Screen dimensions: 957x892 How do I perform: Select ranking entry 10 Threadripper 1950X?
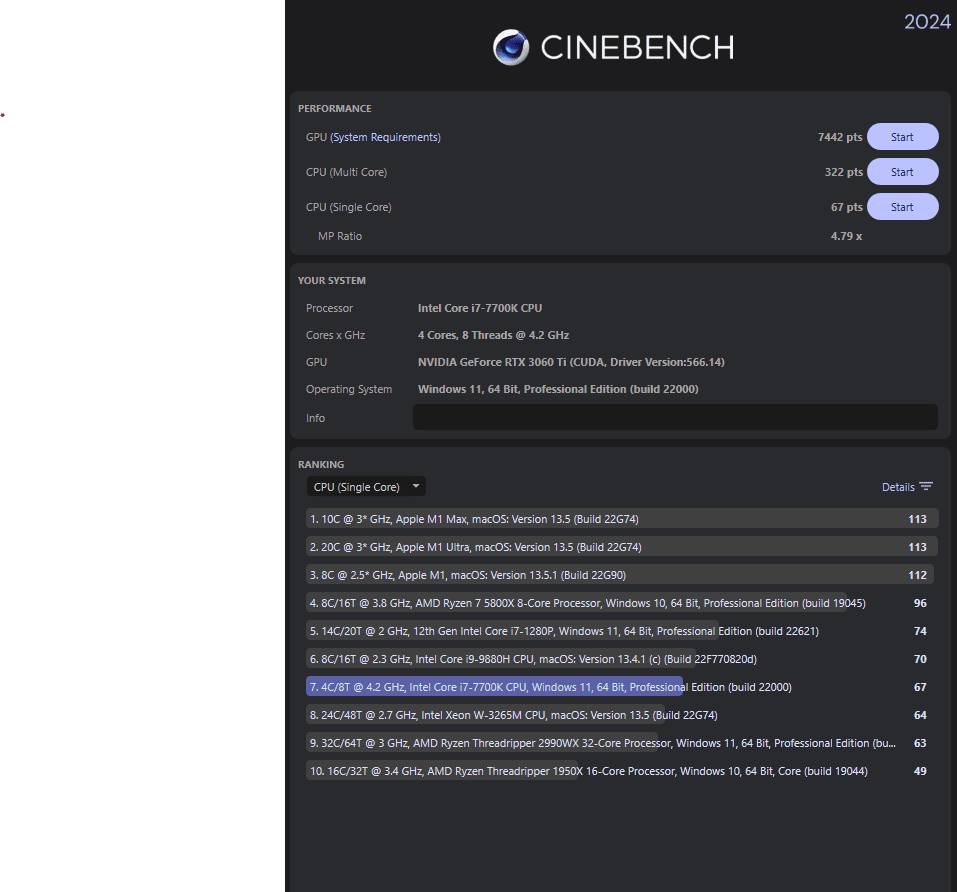(621, 771)
